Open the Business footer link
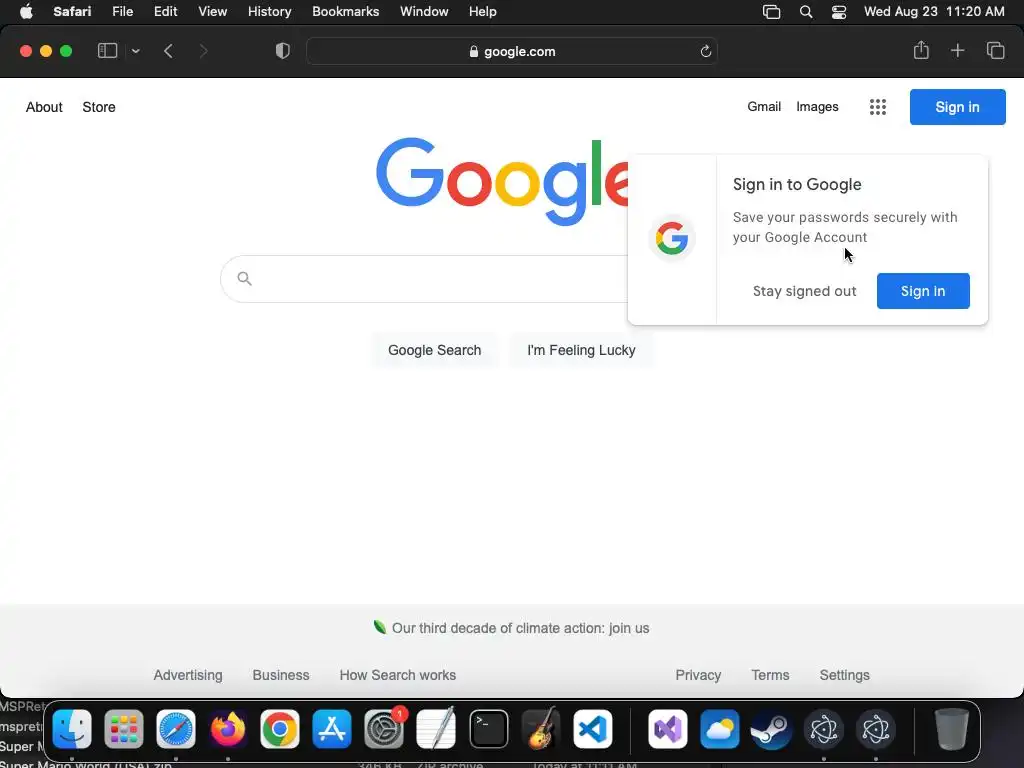Image resolution: width=1024 pixels, height=768 pixels. point(281,675)
